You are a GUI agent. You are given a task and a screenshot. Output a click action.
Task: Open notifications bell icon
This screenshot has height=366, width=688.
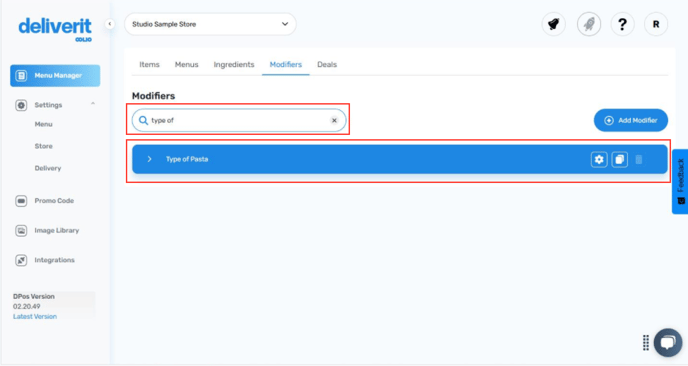pos(554,24)
